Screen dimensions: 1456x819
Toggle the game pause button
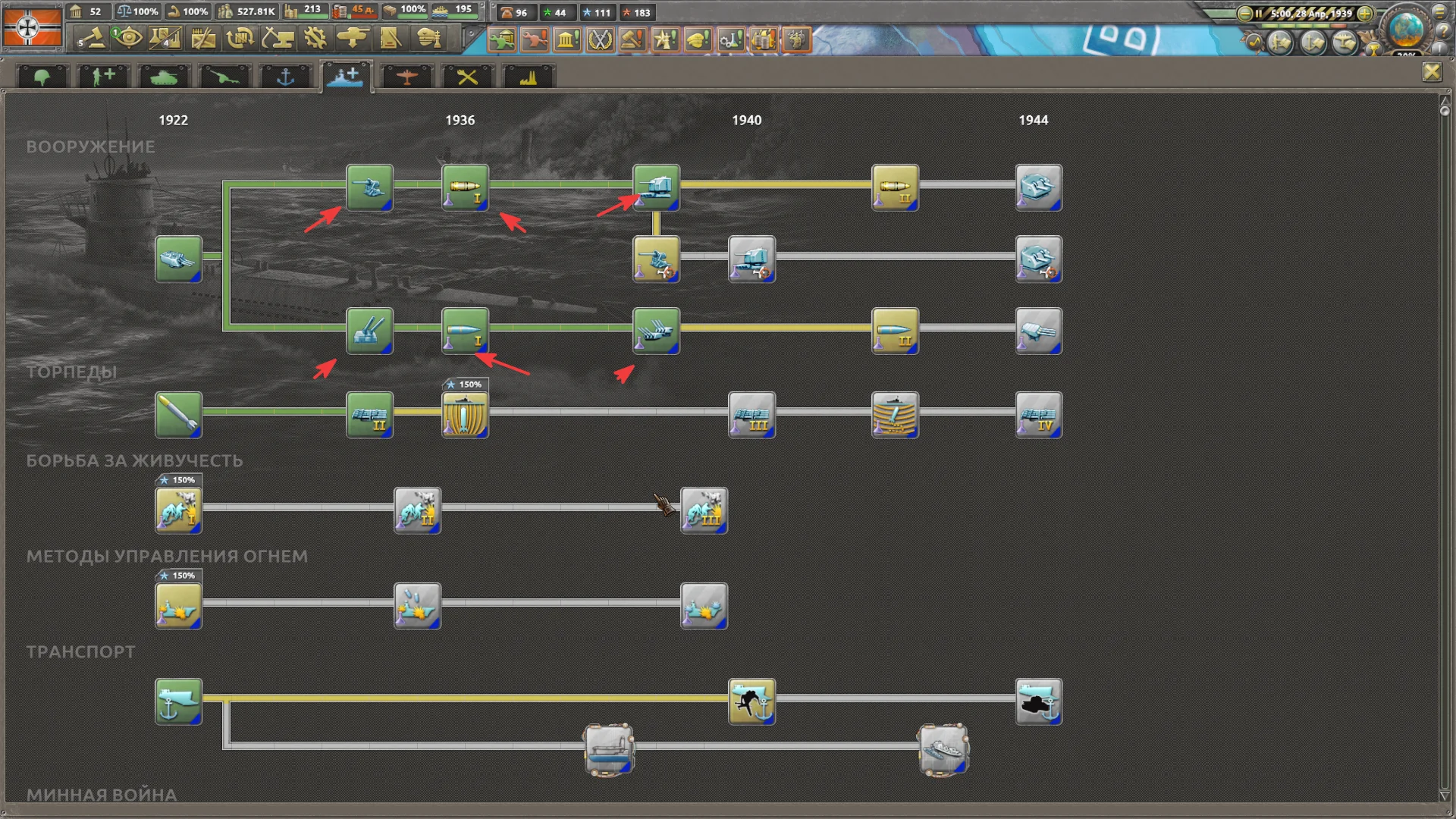[x=1259, y=13]
